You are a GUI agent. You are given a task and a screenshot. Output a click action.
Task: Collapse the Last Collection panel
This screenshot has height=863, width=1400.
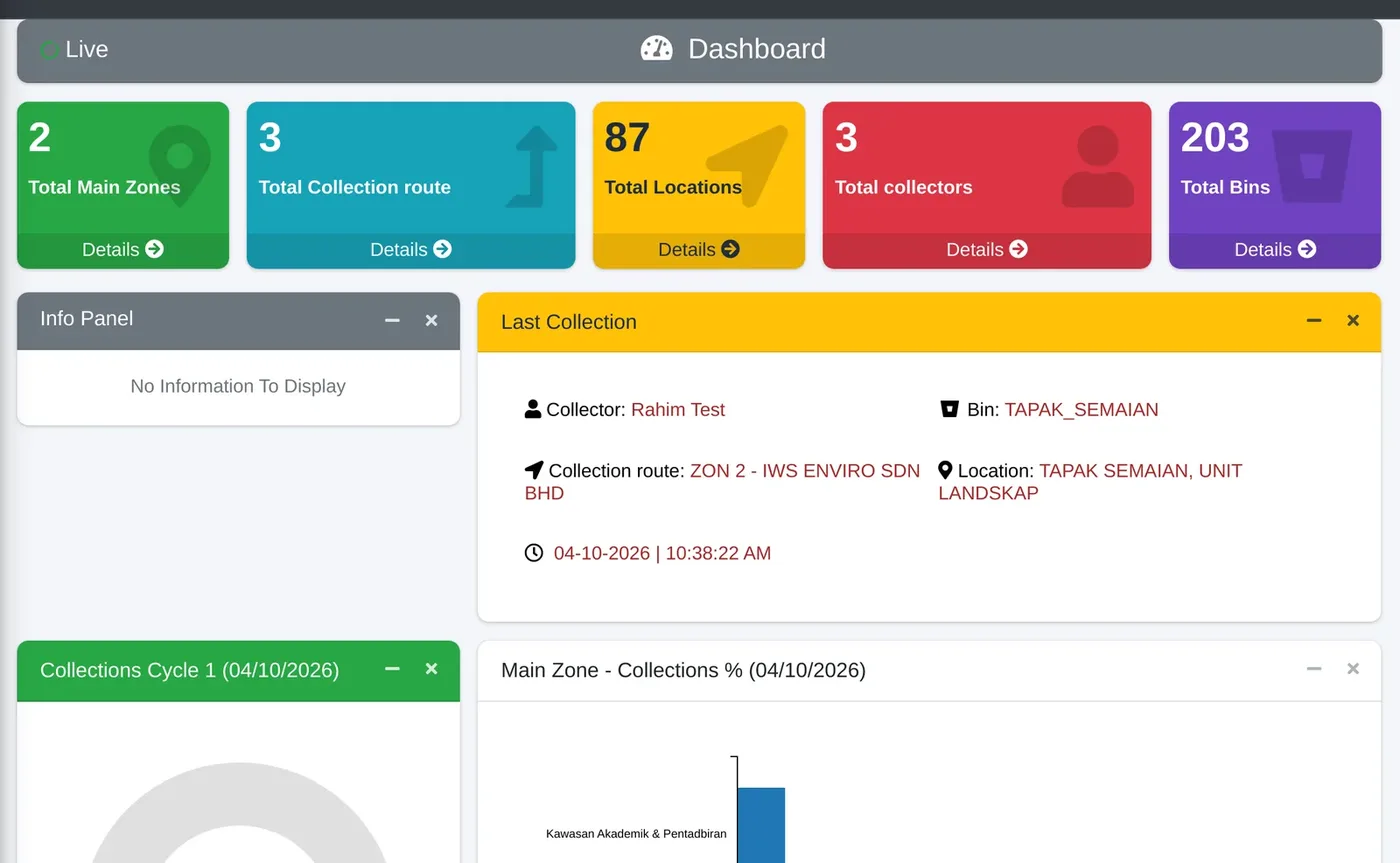pos(1314,320)
